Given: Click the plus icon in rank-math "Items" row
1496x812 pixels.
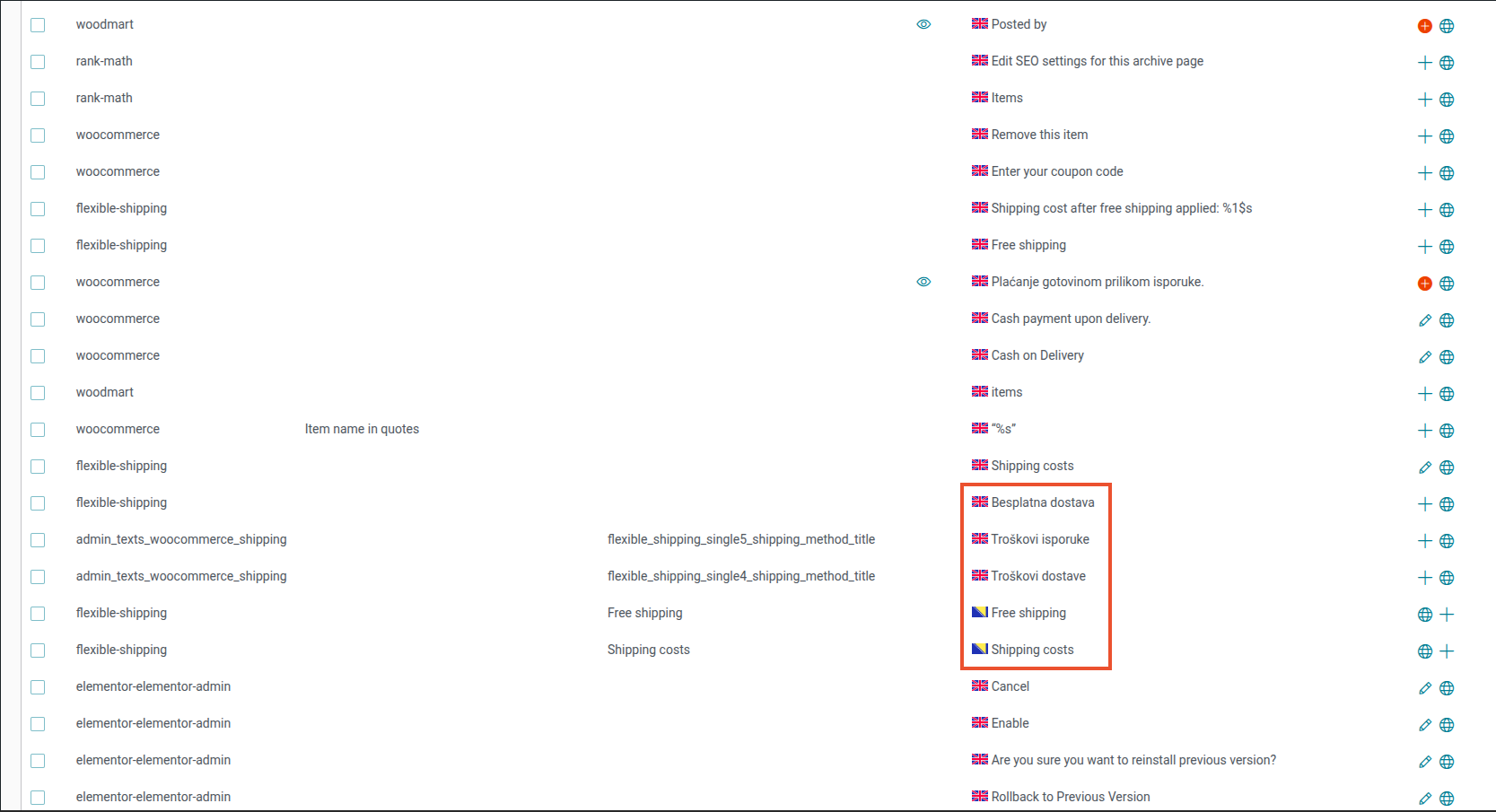Looking at the screenshot, I should point(1424,100).
